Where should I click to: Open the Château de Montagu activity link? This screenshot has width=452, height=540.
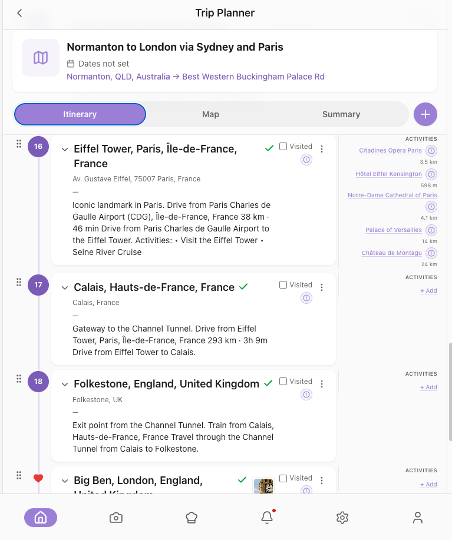point(391,253)
